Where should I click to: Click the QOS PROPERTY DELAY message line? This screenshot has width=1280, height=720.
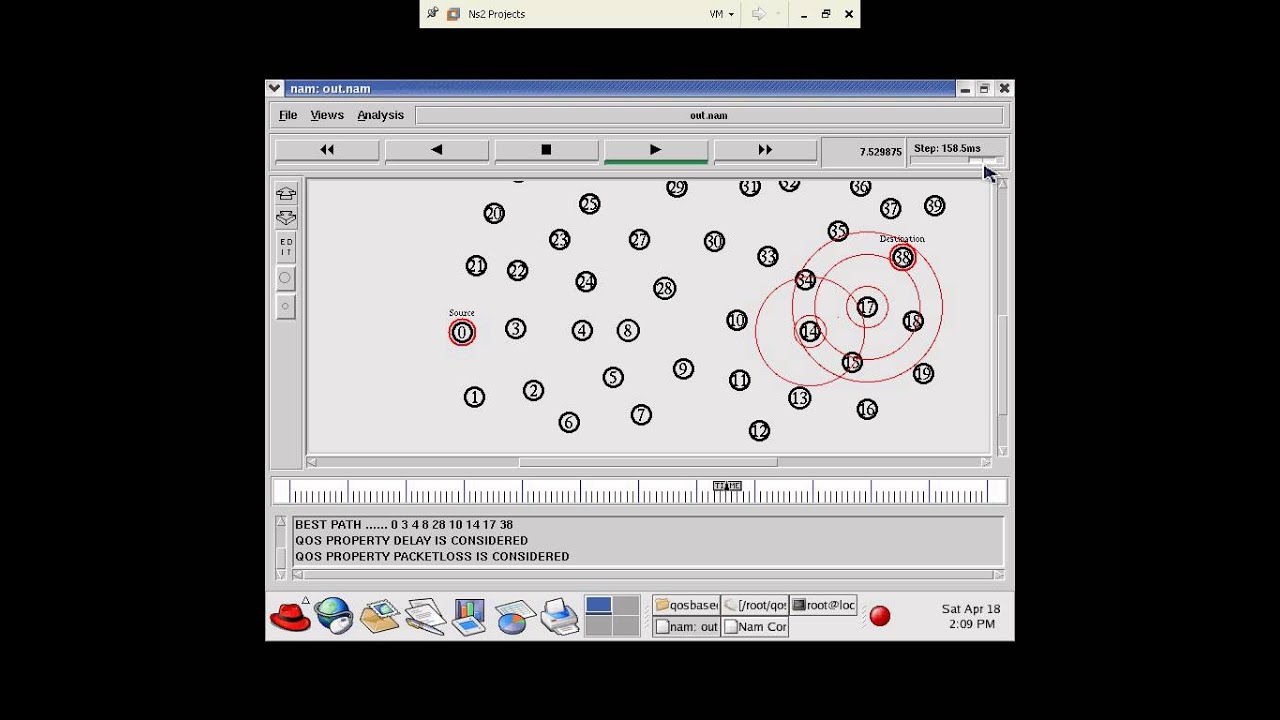(411, 540)
